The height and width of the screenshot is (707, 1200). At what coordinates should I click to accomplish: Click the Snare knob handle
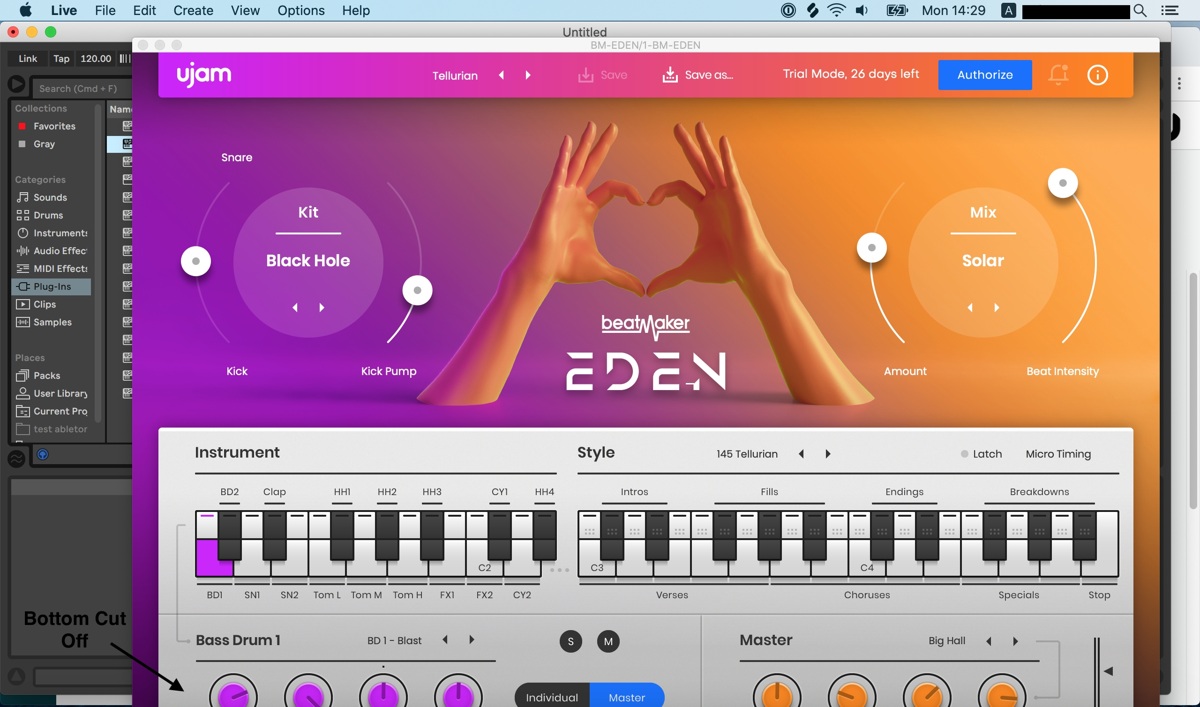click(196, 261)
